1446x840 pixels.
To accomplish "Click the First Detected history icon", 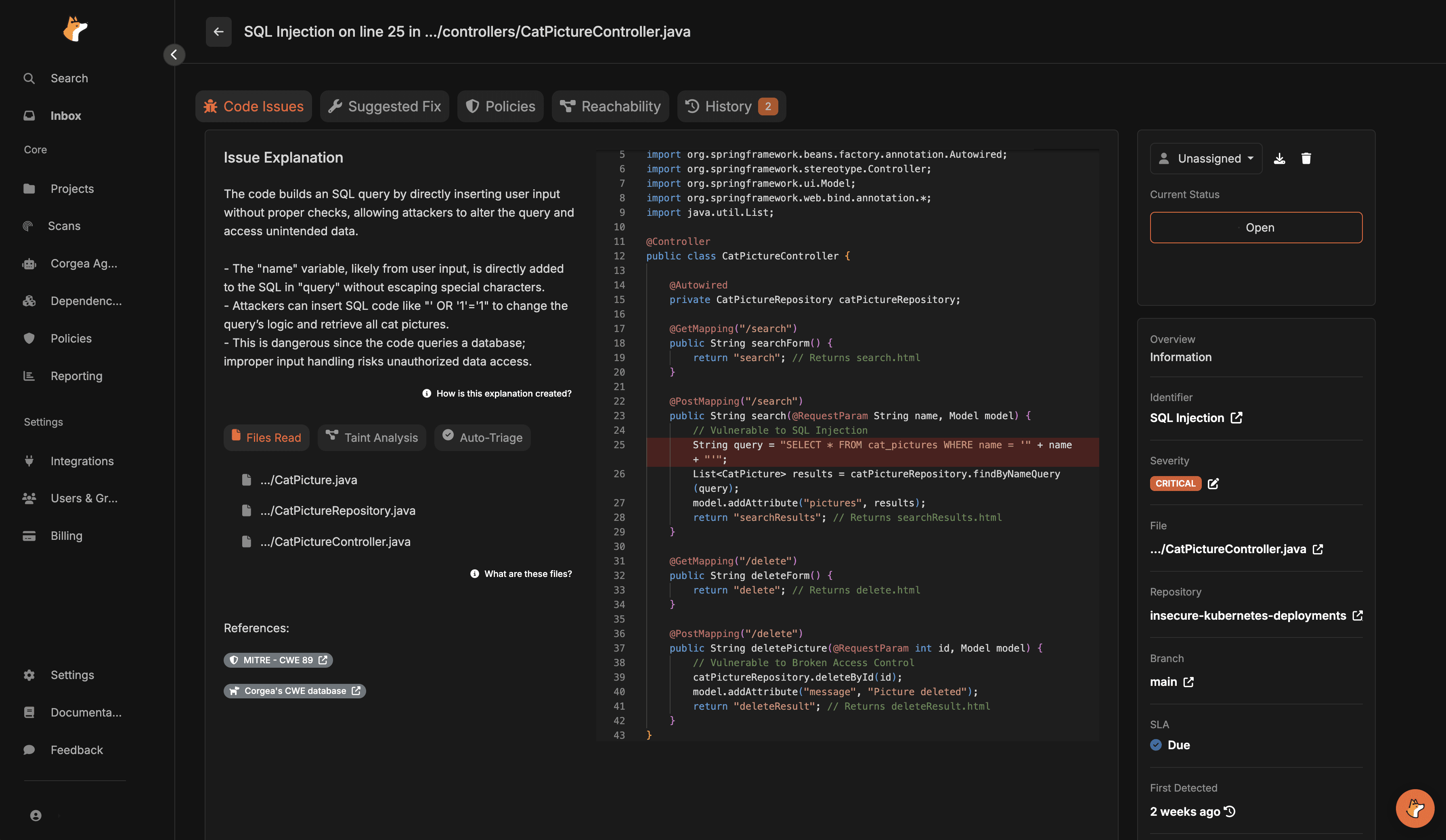I will pyautogui.click(x=1230, y=812).
